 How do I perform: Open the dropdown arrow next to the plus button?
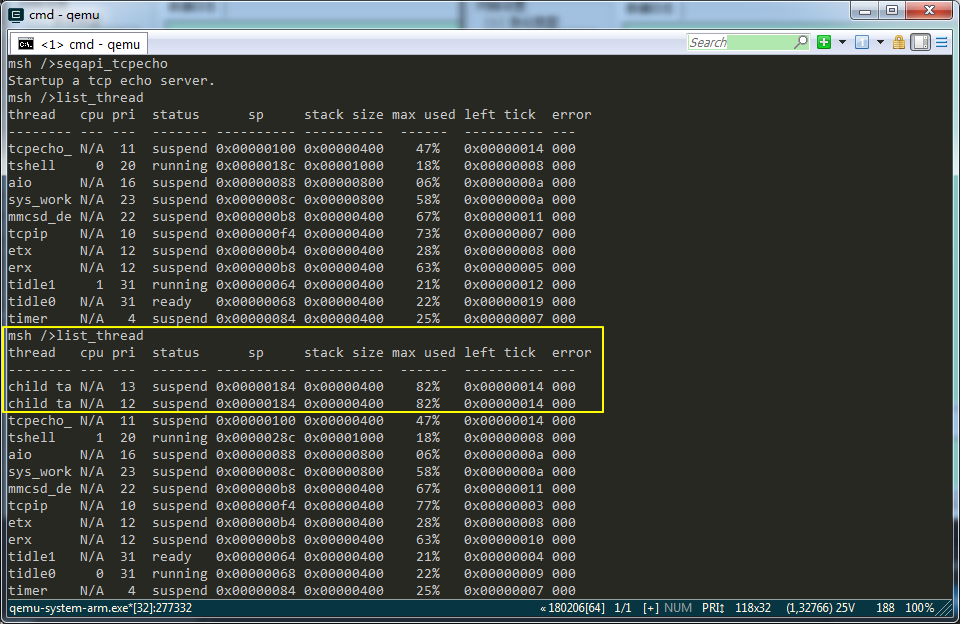tap(841, 42)
